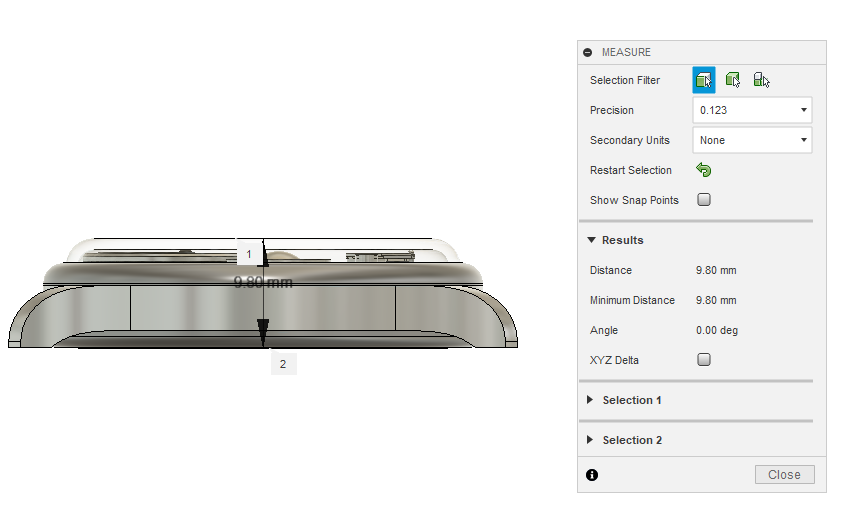Image resolution: width=846 pixels, height=513 pixels.
Task: Enable the Show Snap Points checkbox
Action: pyautogui.click(x=704, y=200)
